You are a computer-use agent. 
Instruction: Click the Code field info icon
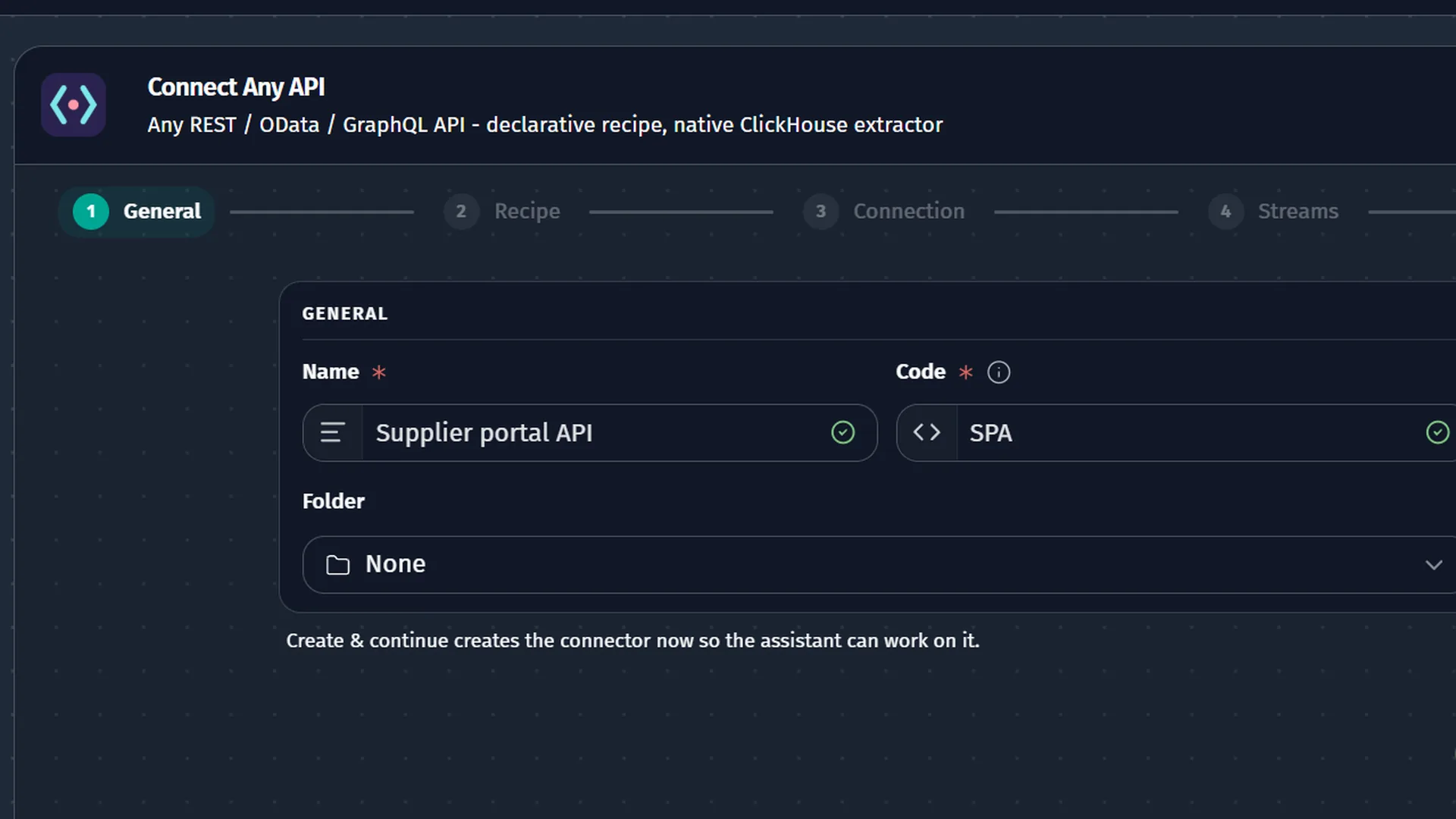(x=999, y=372)
